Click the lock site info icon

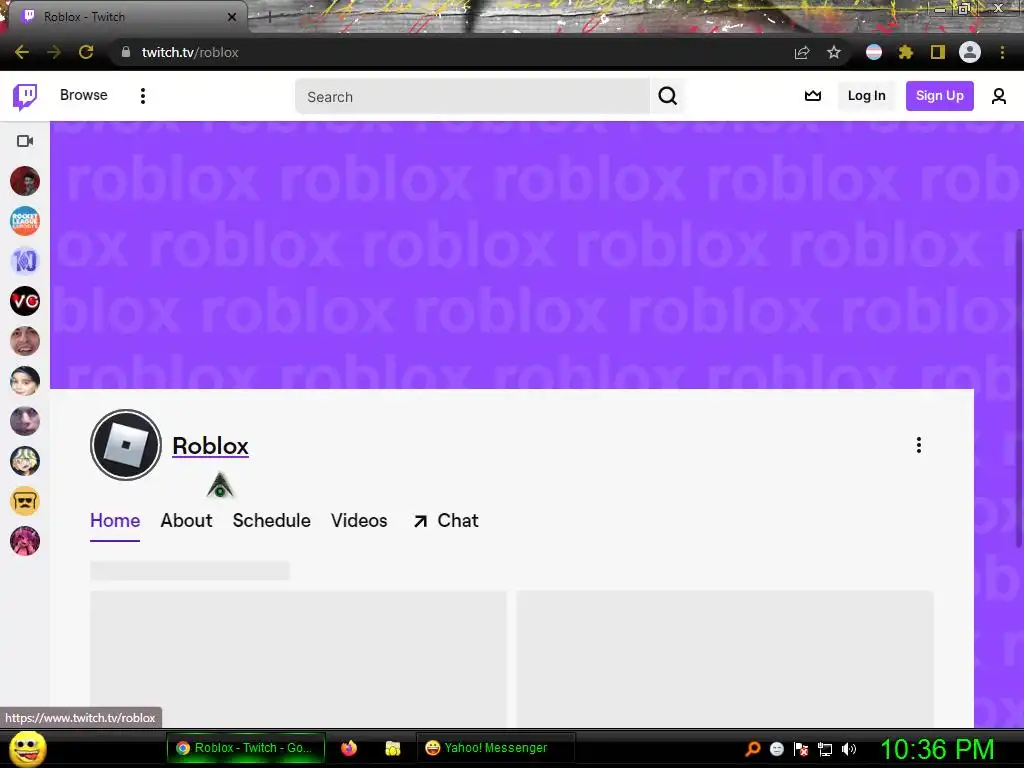pos(125,52)
